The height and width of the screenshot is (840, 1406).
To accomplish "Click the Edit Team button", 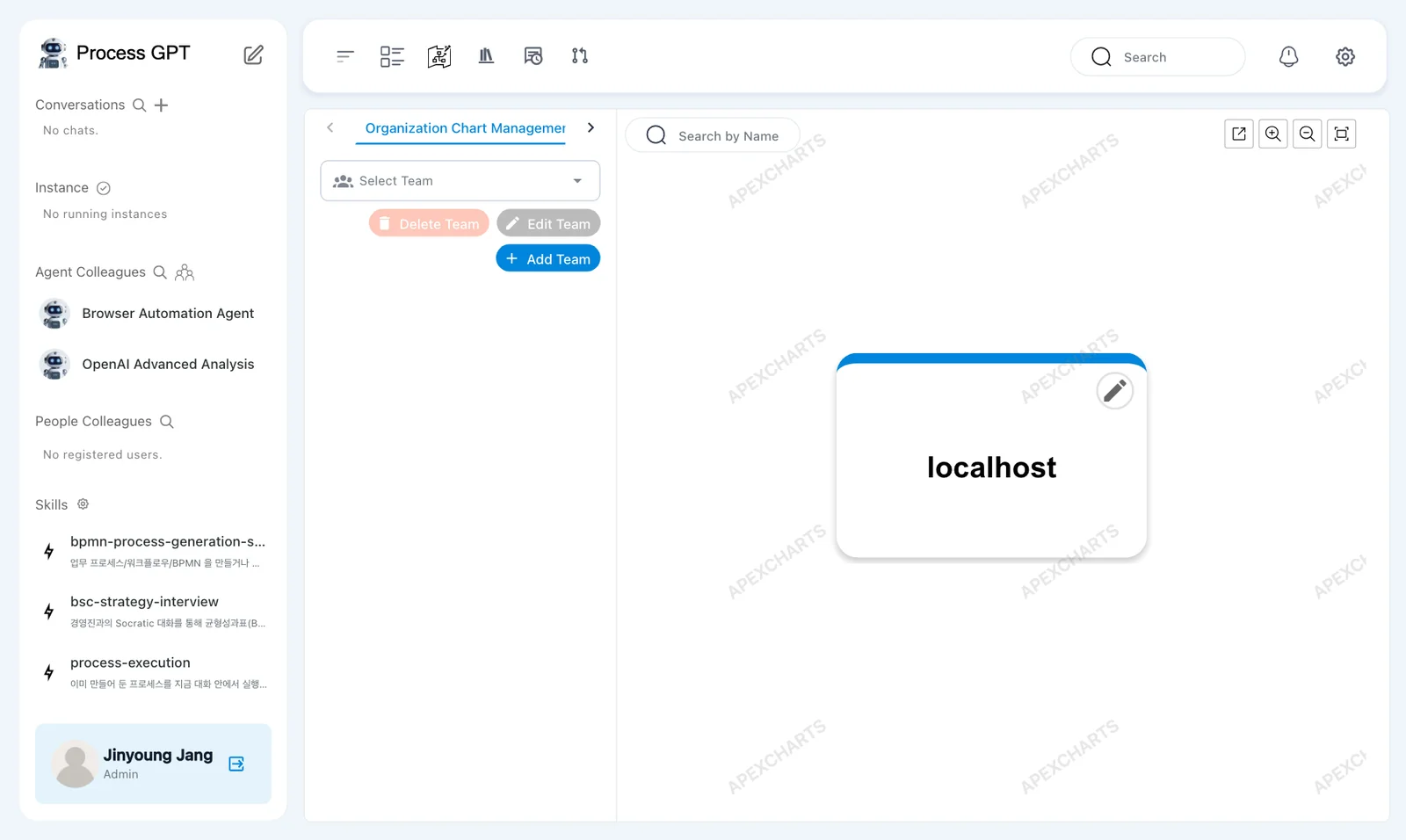I will tap(548, 223).
